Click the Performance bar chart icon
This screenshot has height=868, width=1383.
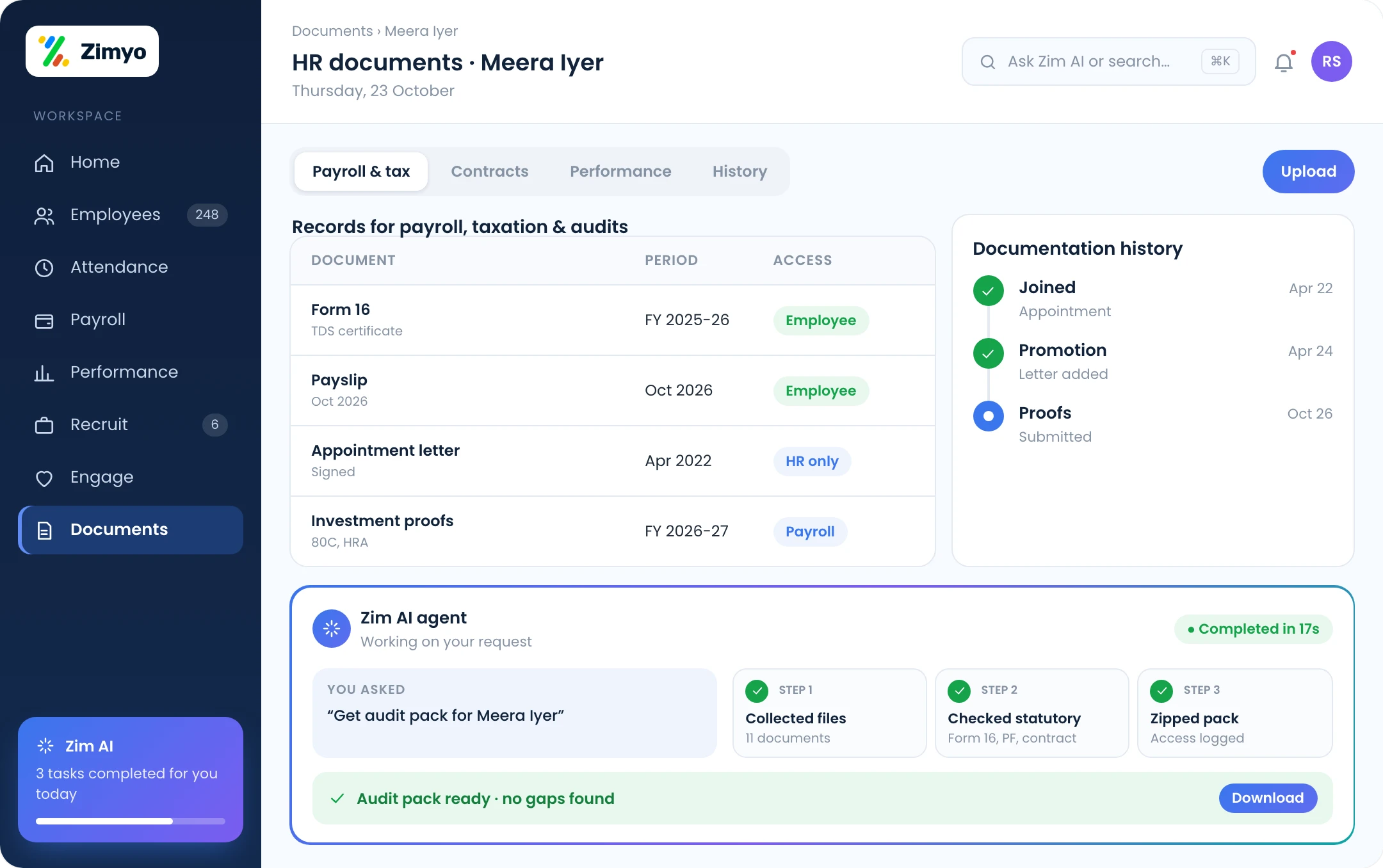(44, 373)
